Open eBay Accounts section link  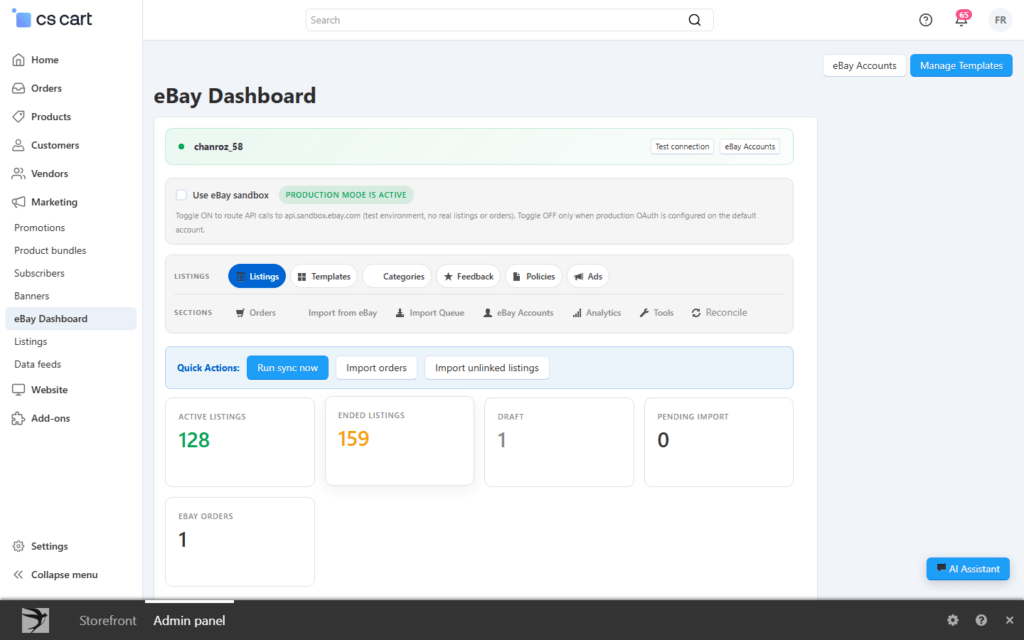[518, 313]
